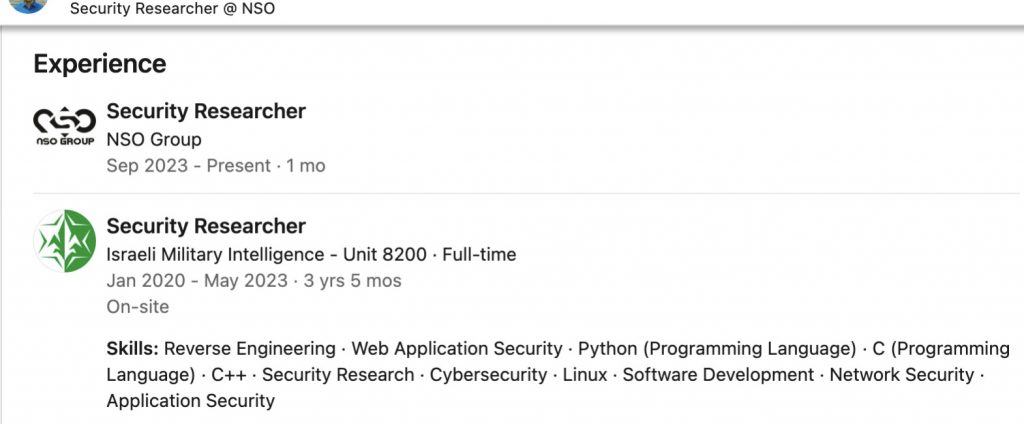
Task: Click the Software Development skill
Action: [x=717, y=375]
